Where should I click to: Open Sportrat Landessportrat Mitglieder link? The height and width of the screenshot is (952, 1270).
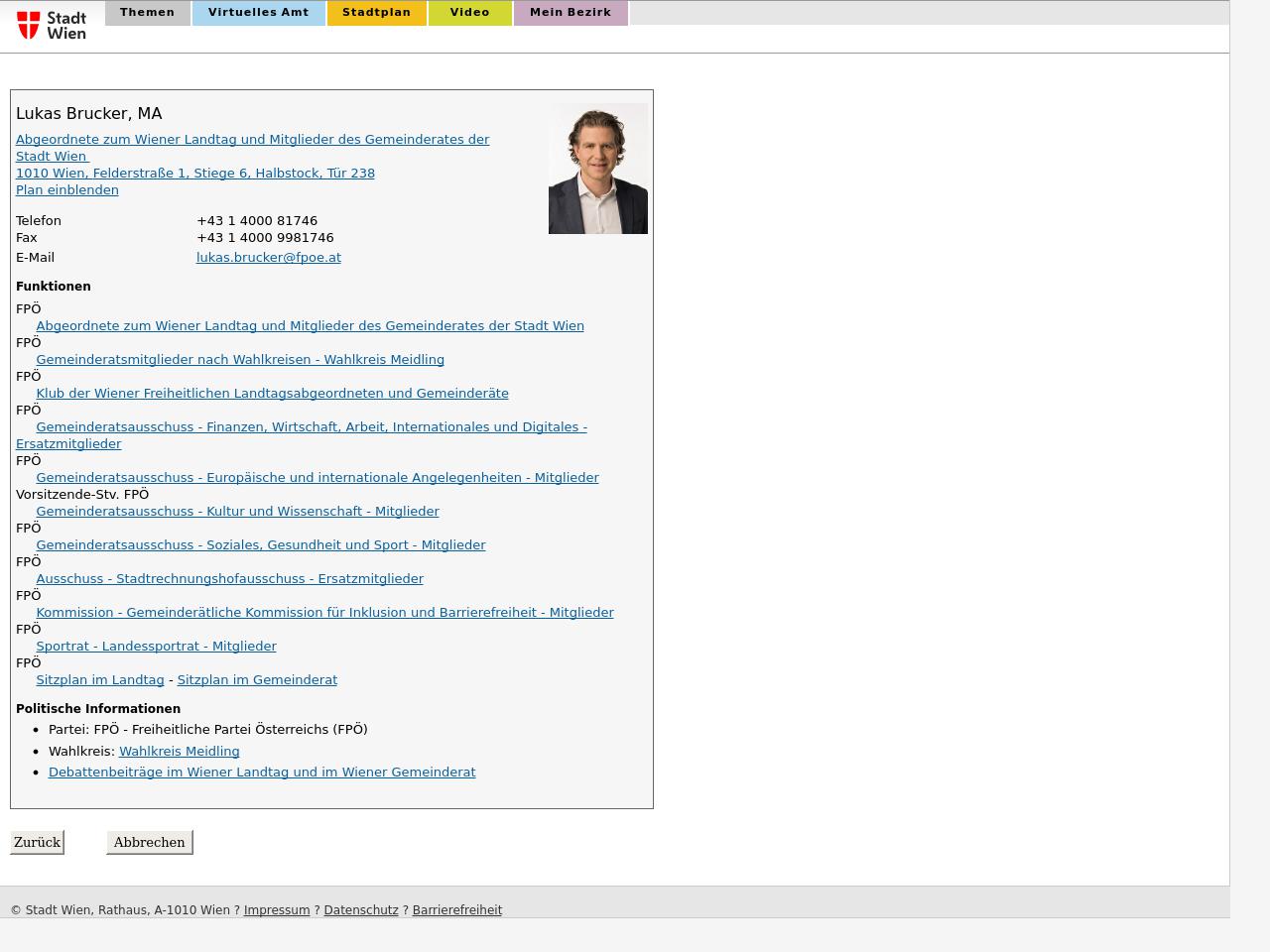pyautogui.click(x=156, y=647)
